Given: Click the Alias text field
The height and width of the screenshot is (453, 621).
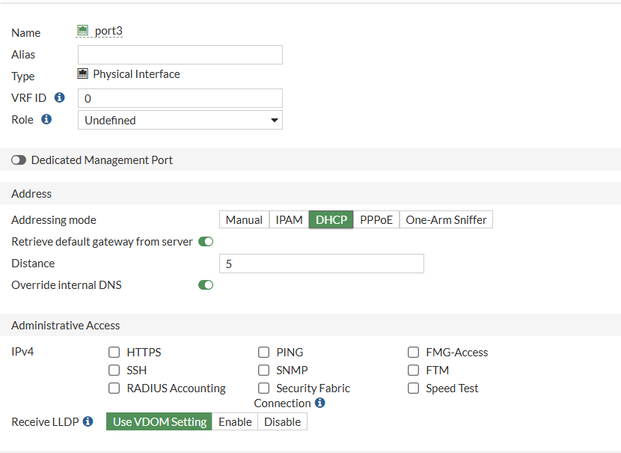Looking at the screenshot, I should click(180, 55).
